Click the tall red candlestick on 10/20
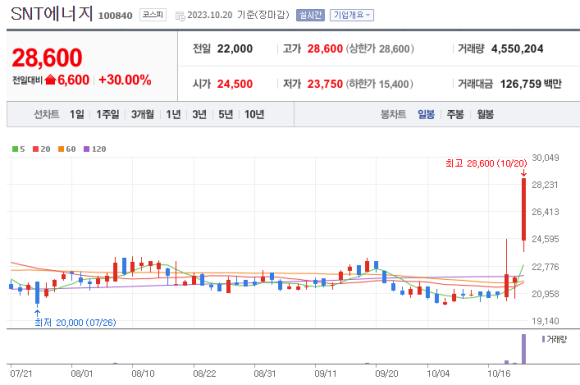This screenshot has width=580, height=385. 524,209
